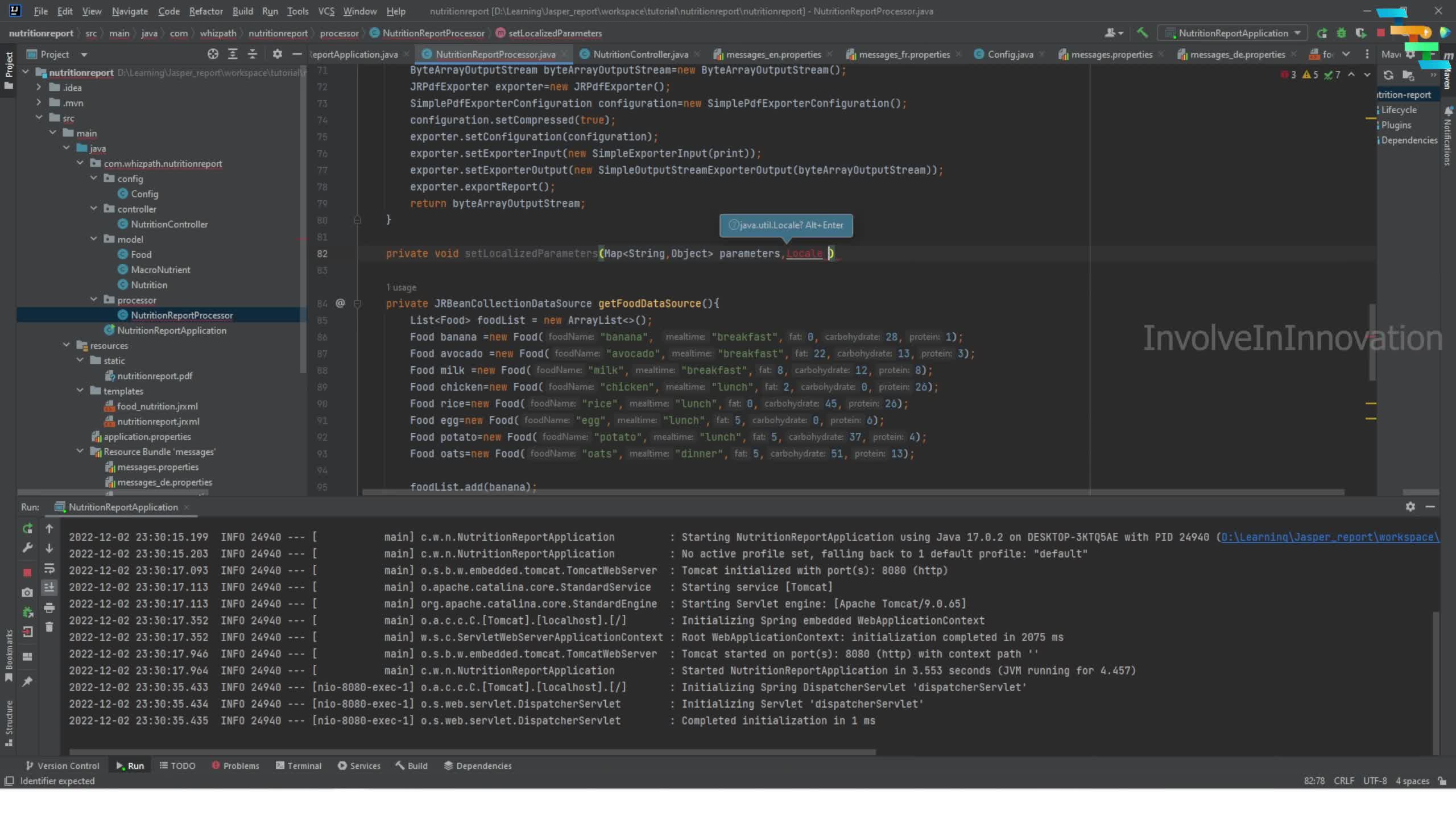Viewport: 1456px width, 819px height.
Task: Switch to NutritionController.java tab
Action: [x=640, y=54]
